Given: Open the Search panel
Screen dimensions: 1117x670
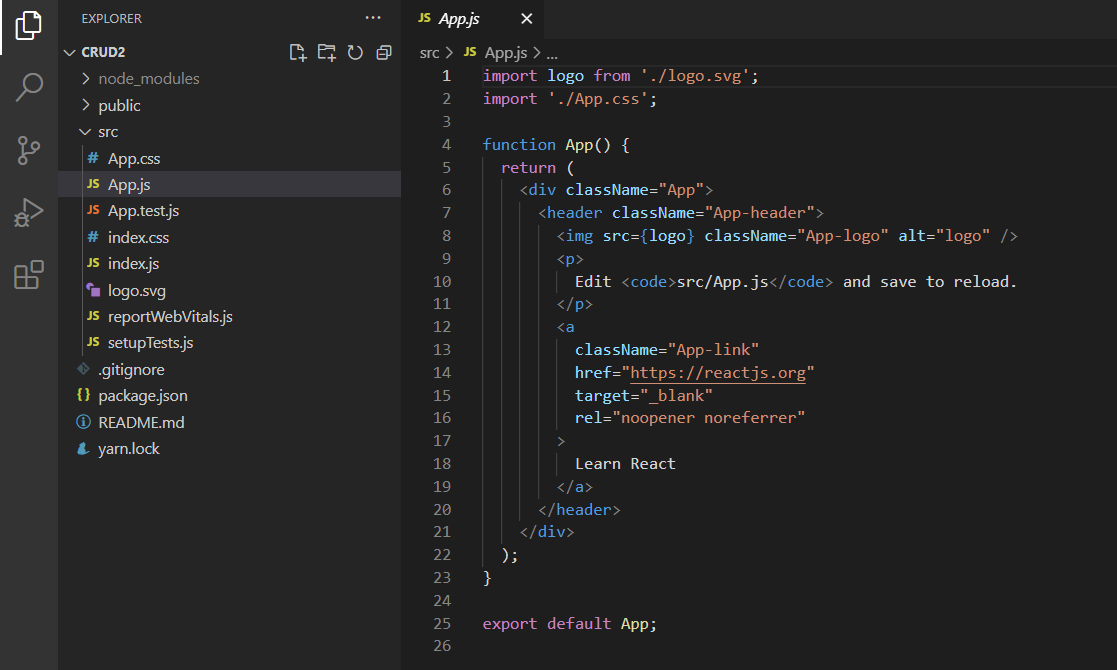Looking at the screenshot, I should [28, 88].
